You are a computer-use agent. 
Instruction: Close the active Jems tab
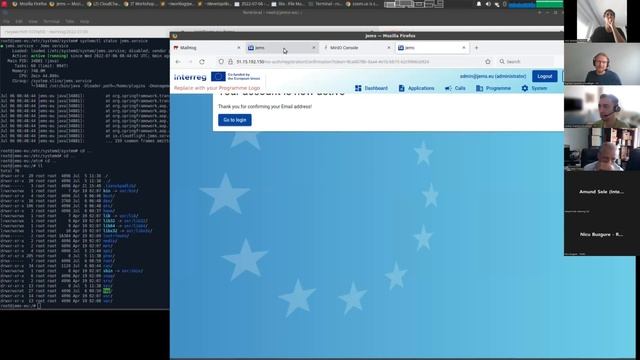[x=464, y=48]
